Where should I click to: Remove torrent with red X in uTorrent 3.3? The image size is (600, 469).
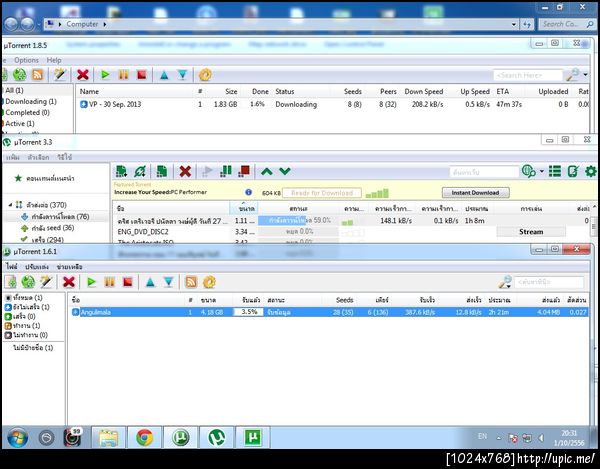(x=185, y=171)
